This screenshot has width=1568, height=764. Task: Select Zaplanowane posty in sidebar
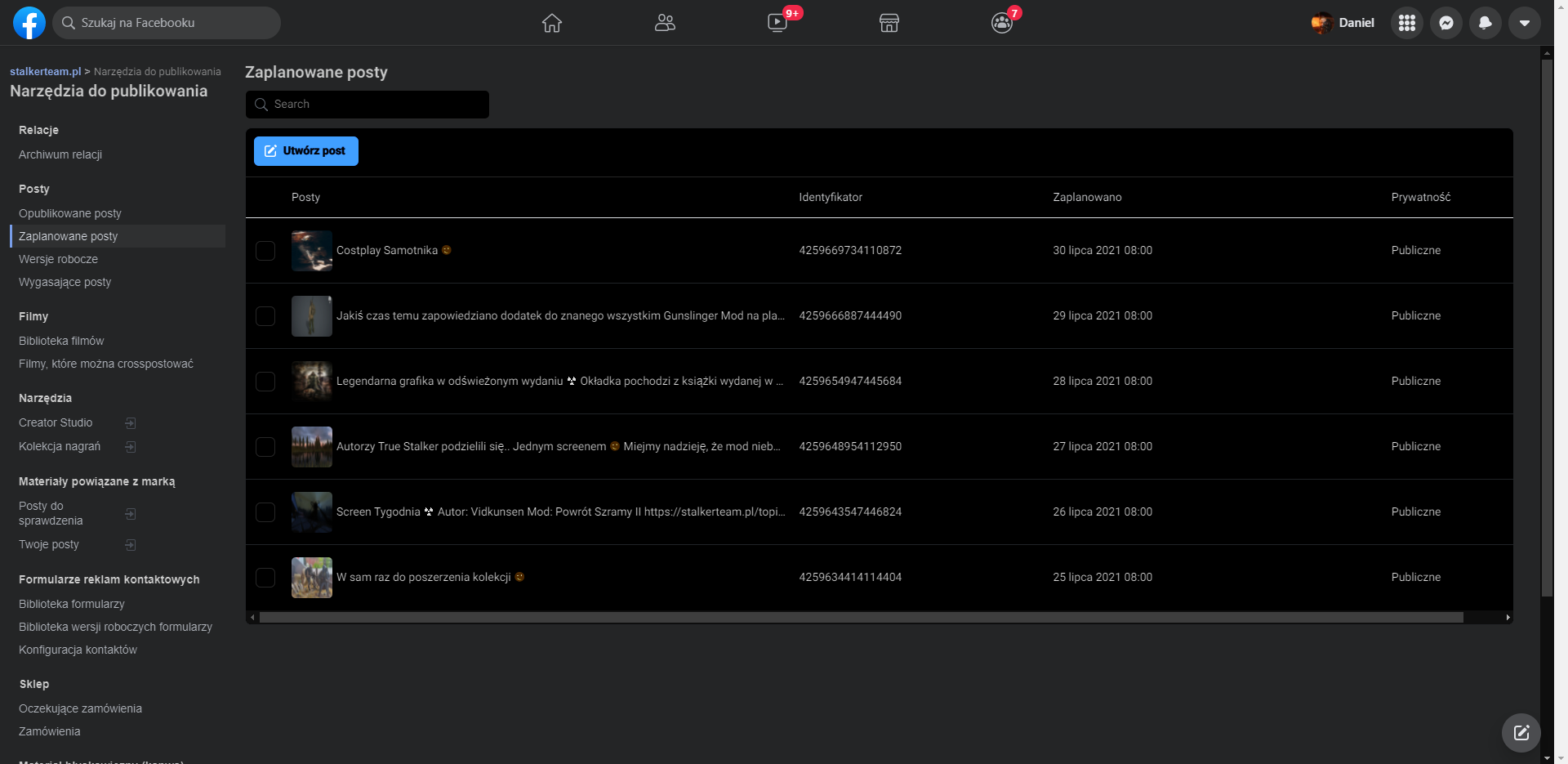pos(118,236)
